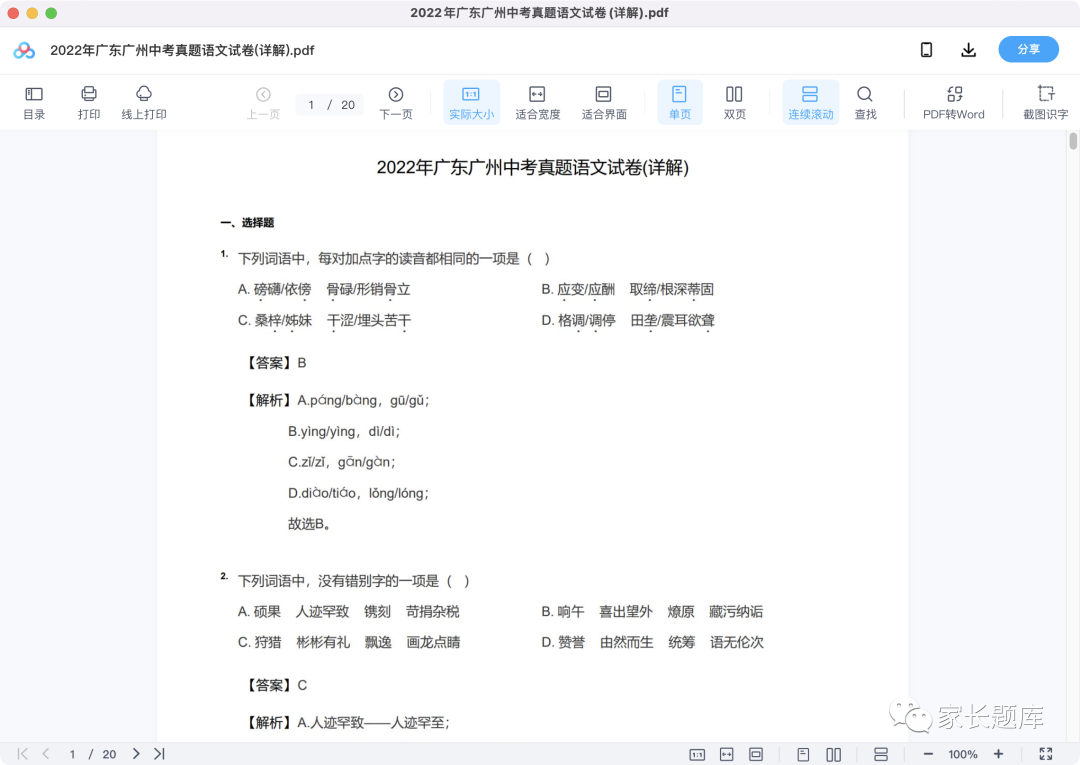1080x765 pixels.
Task: Go to 下一页 next page
Action: point(396,103)
